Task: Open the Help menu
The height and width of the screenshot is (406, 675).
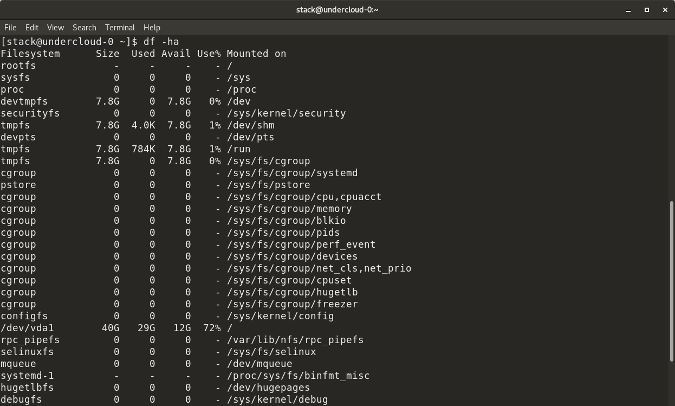Action: pos(152,27)
